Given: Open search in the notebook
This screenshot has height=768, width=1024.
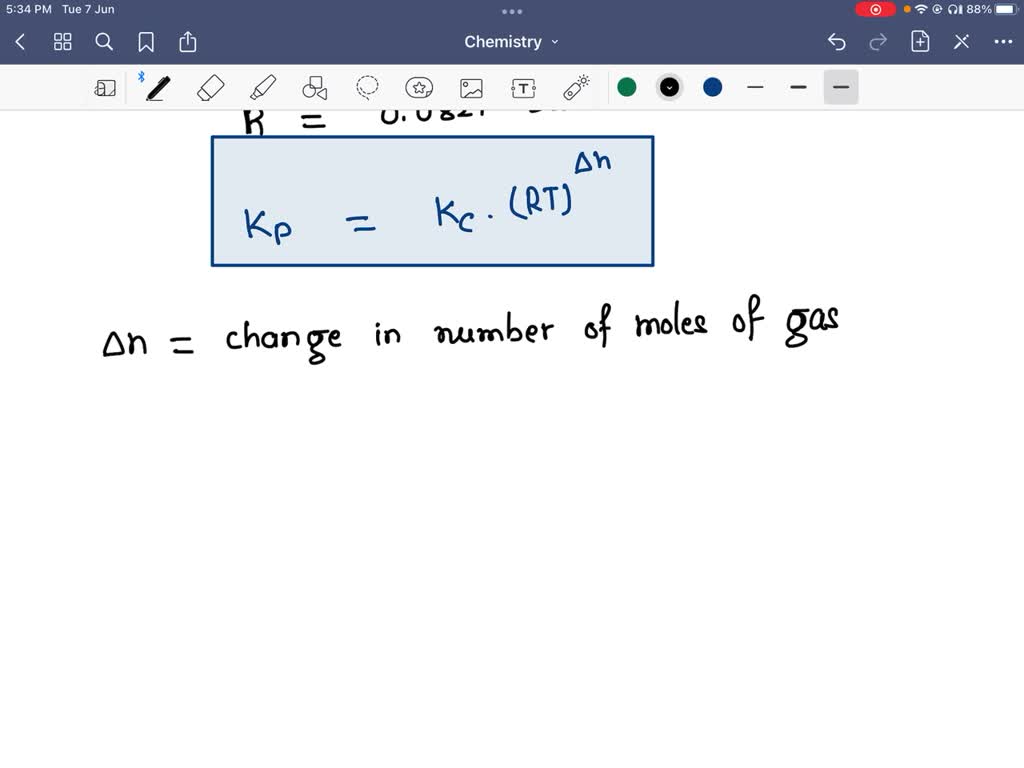Looking at the screenshot, I should pyautogui.click(x=104, y=41).
